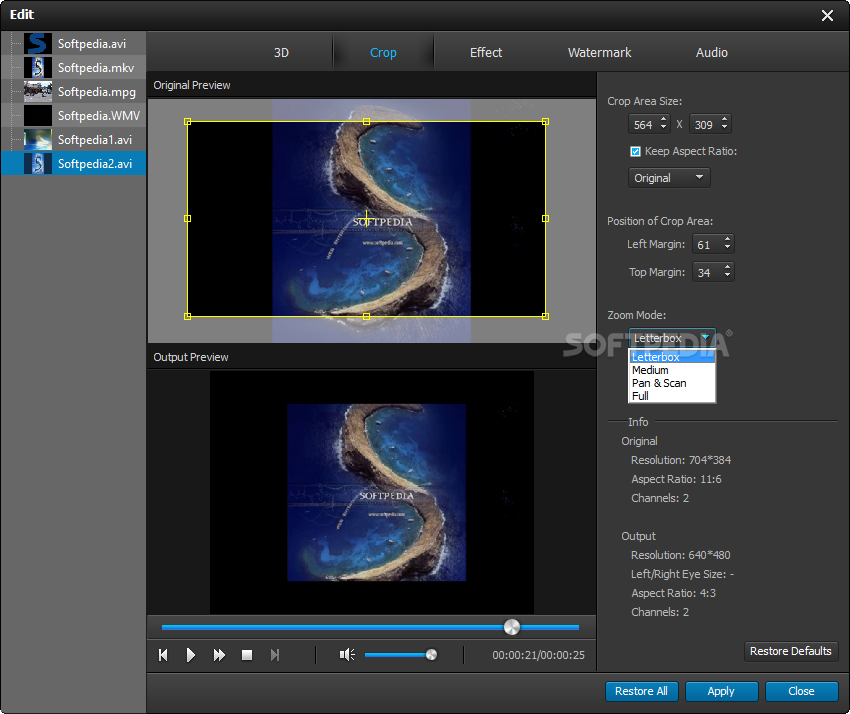The width and height of the screenshot is (850, 714).
Task: Click the fast forward icon
Action: [x=219, y=655]
